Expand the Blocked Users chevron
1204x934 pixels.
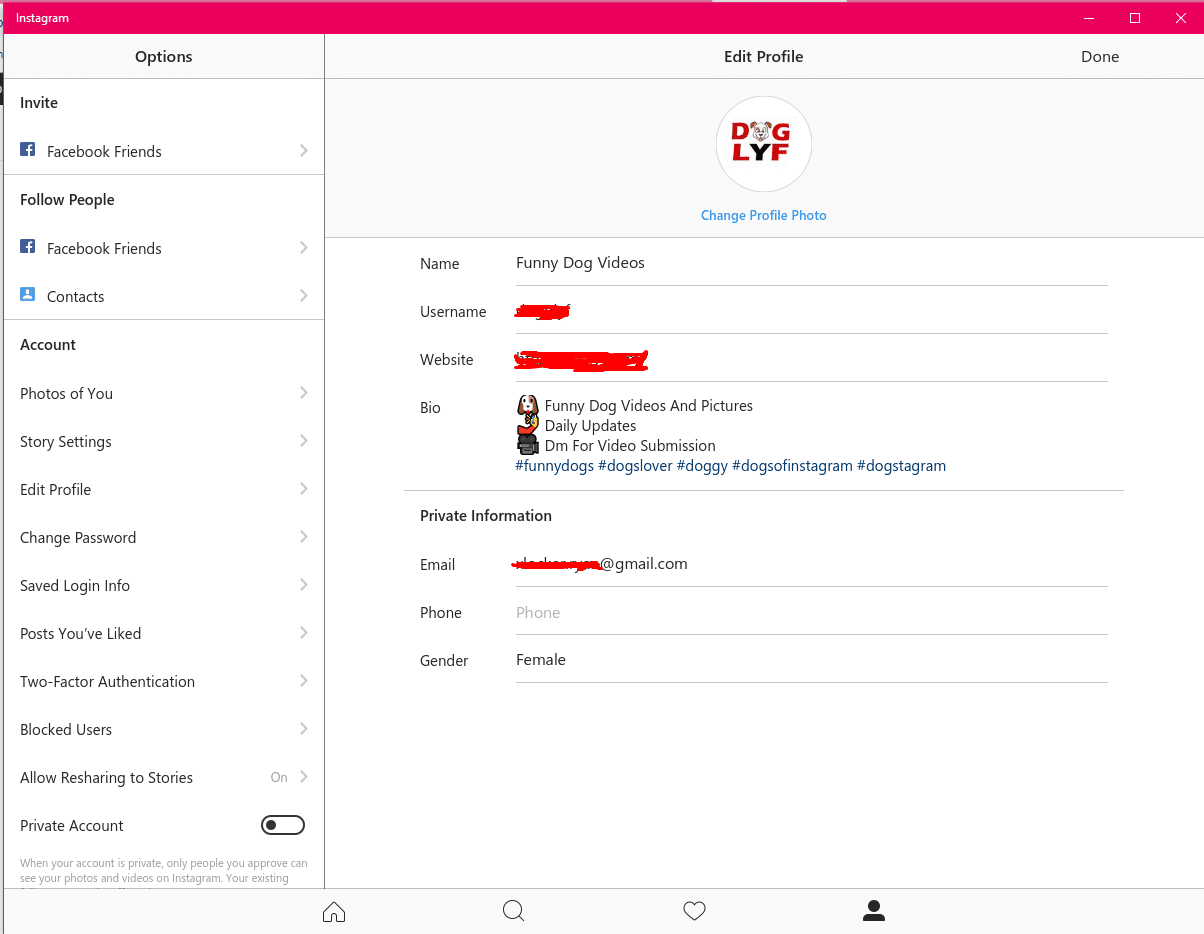click(303, 729)
